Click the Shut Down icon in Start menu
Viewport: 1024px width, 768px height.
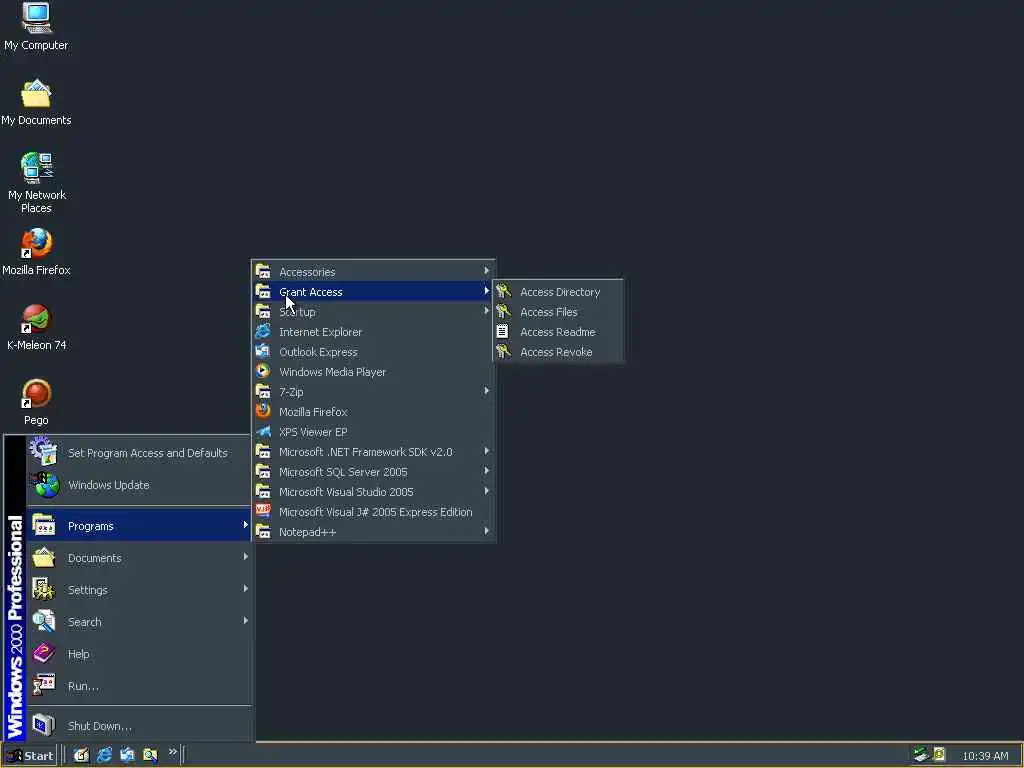(x=44, y=725)
